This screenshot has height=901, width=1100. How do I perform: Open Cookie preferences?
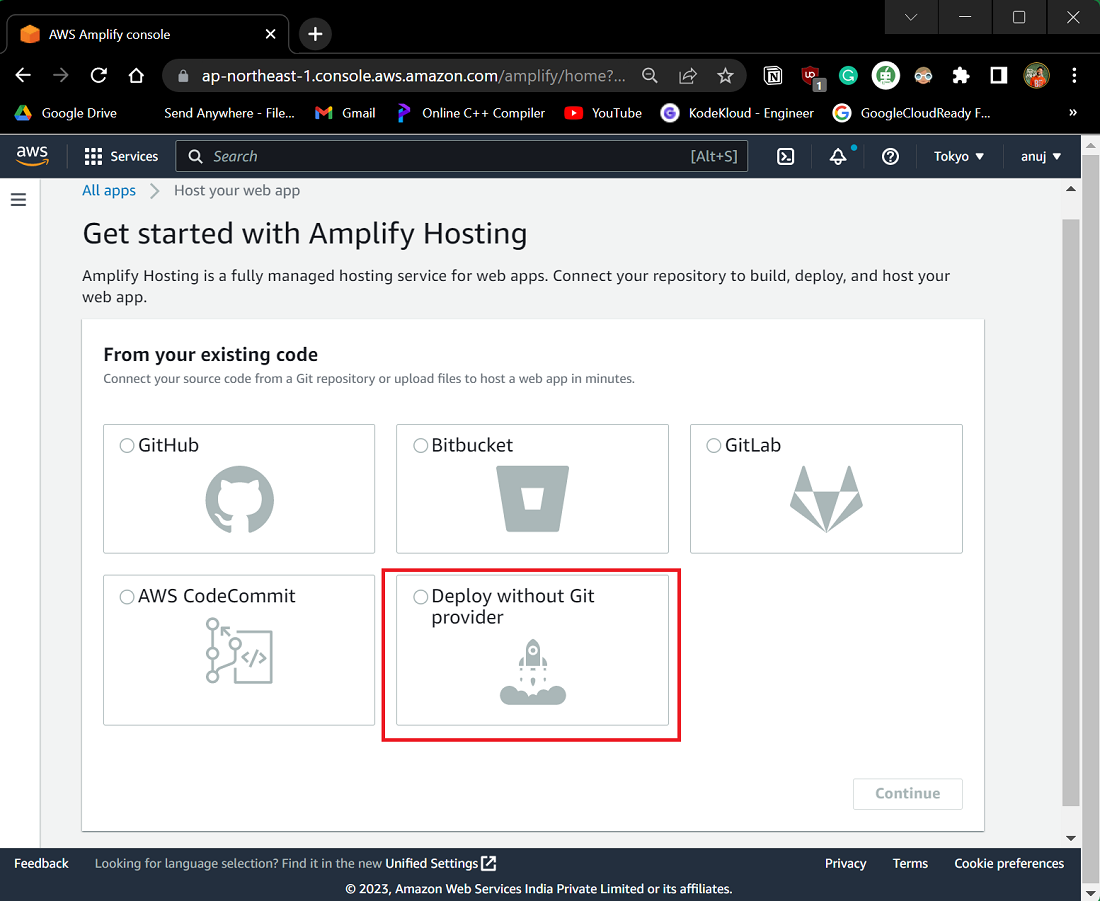[1009, 864]
